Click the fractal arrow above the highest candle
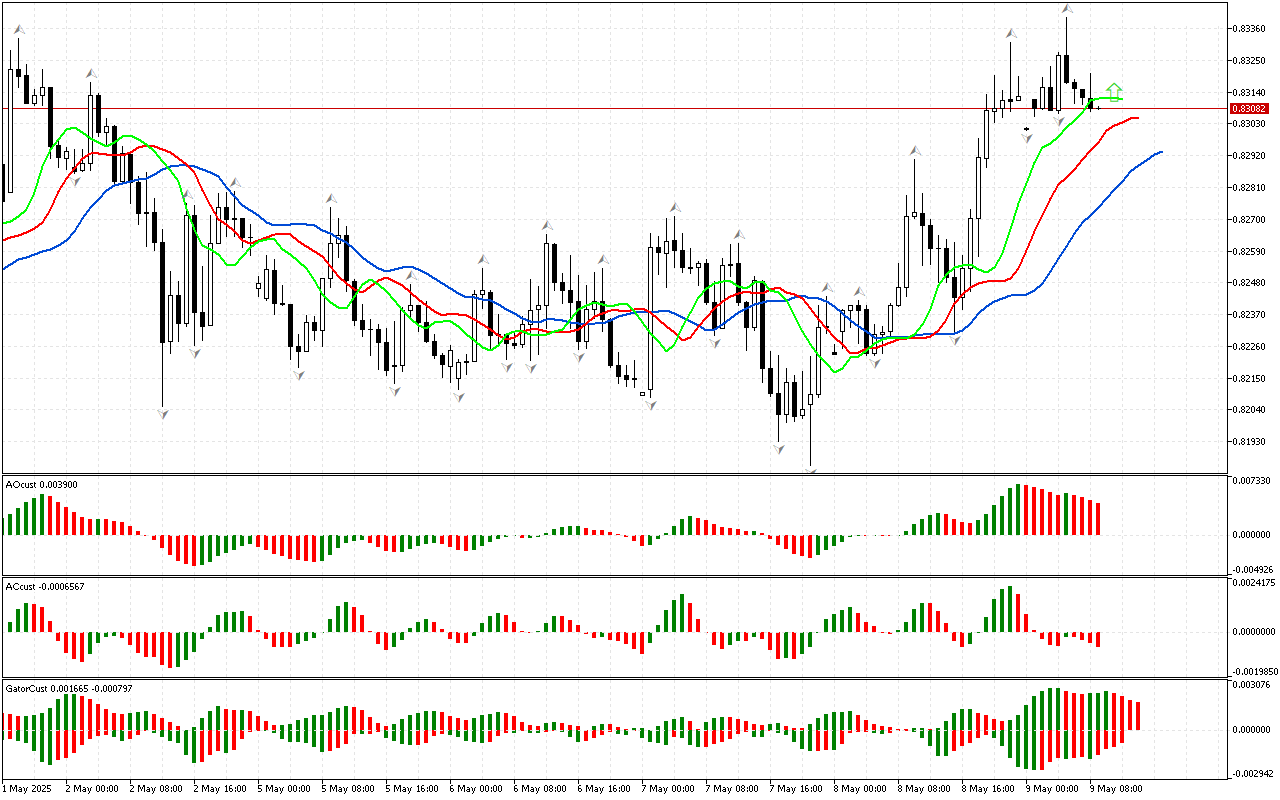Screen dimensions: 1280x800 [x=1067, y=9]
